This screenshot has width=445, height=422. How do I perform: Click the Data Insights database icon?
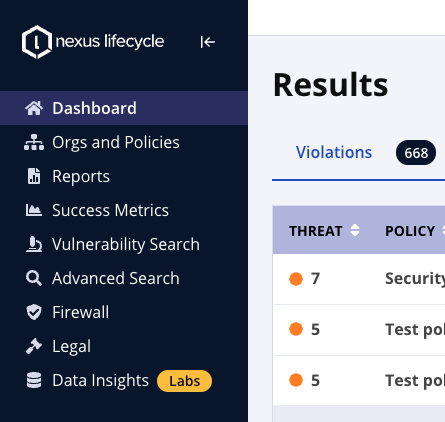point(34,380)
